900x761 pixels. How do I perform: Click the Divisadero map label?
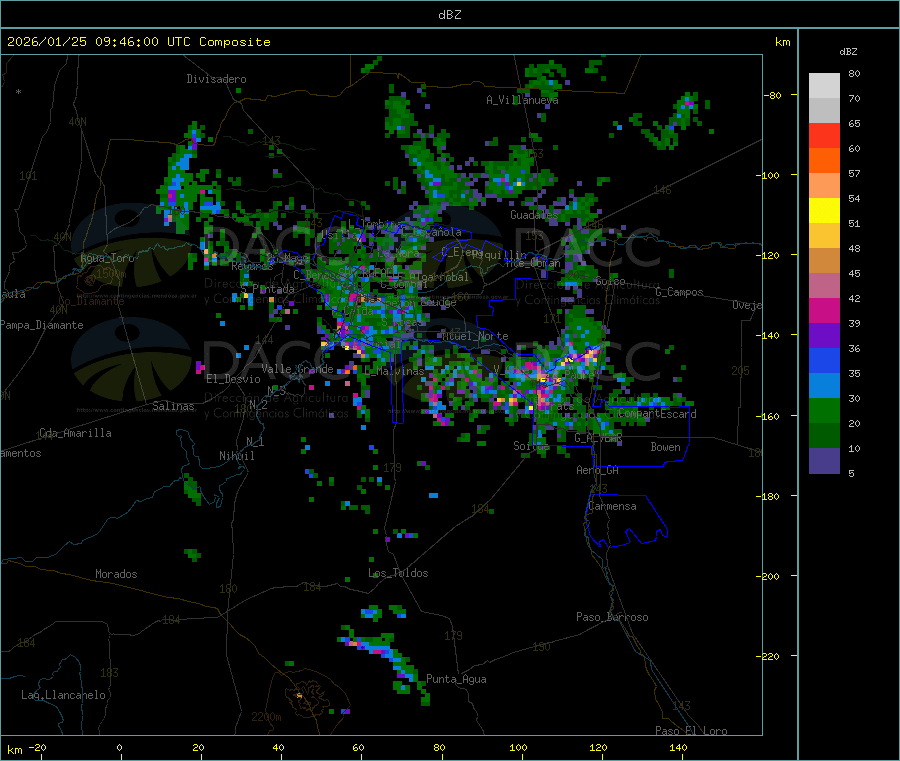[216, 79]
